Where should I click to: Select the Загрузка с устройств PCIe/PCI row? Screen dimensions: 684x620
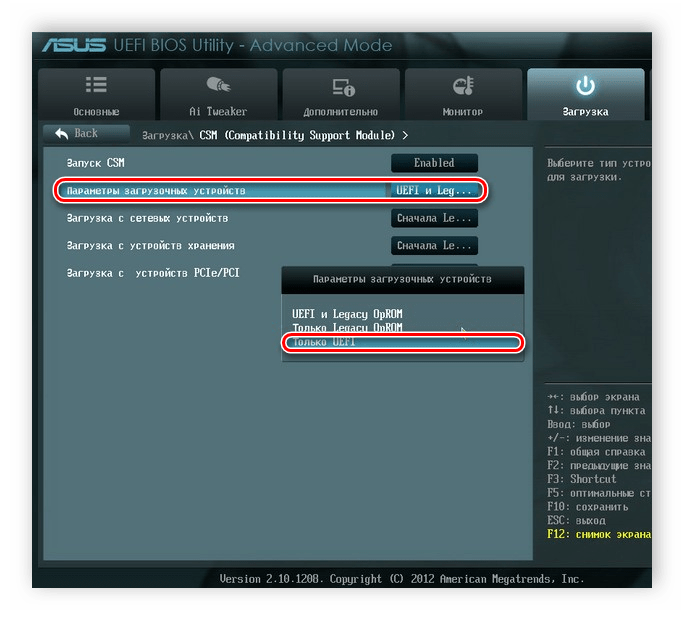(x=153, y=274)
